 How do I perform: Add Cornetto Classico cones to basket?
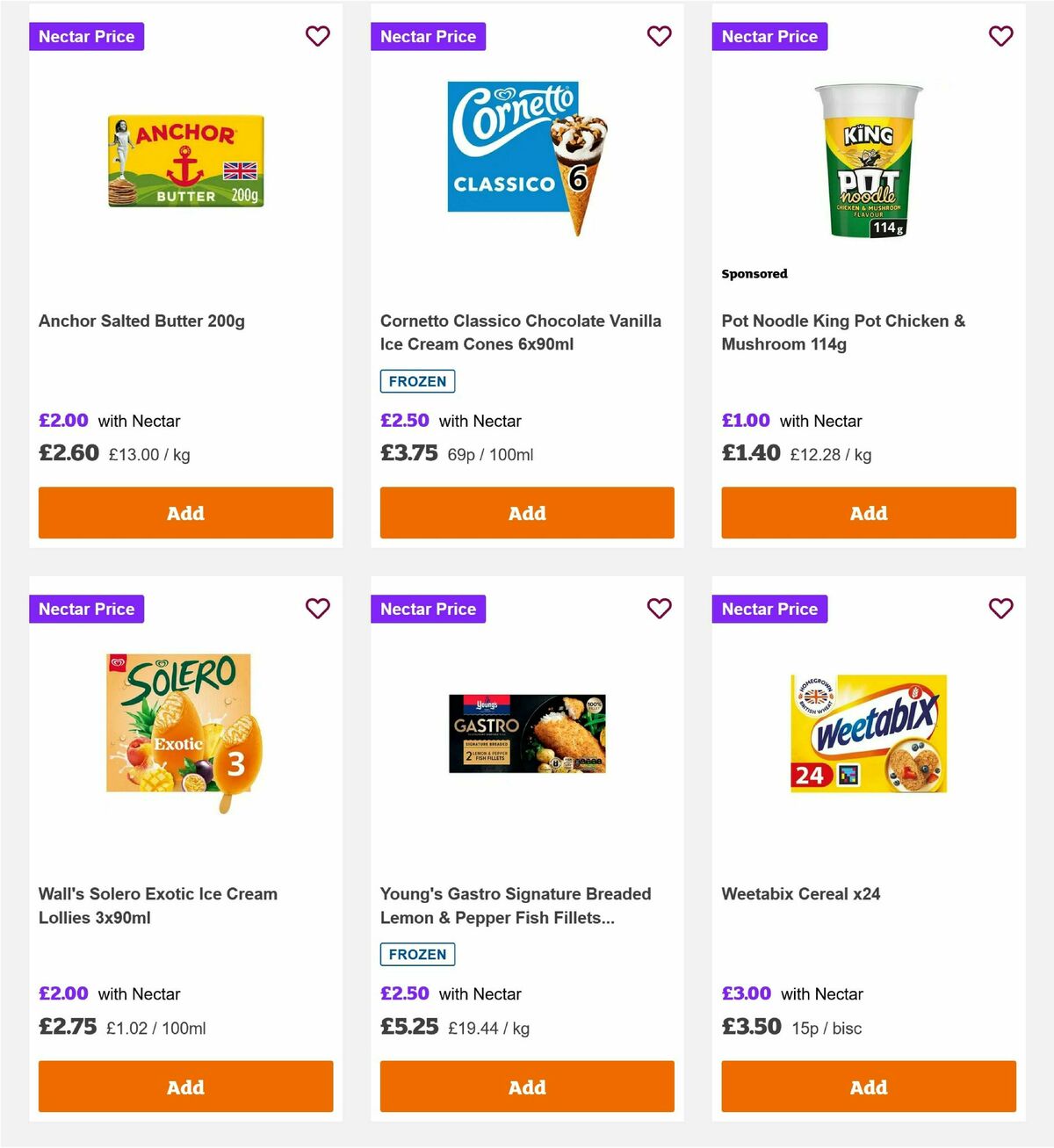pyautogui.click(x=526, y=512)
